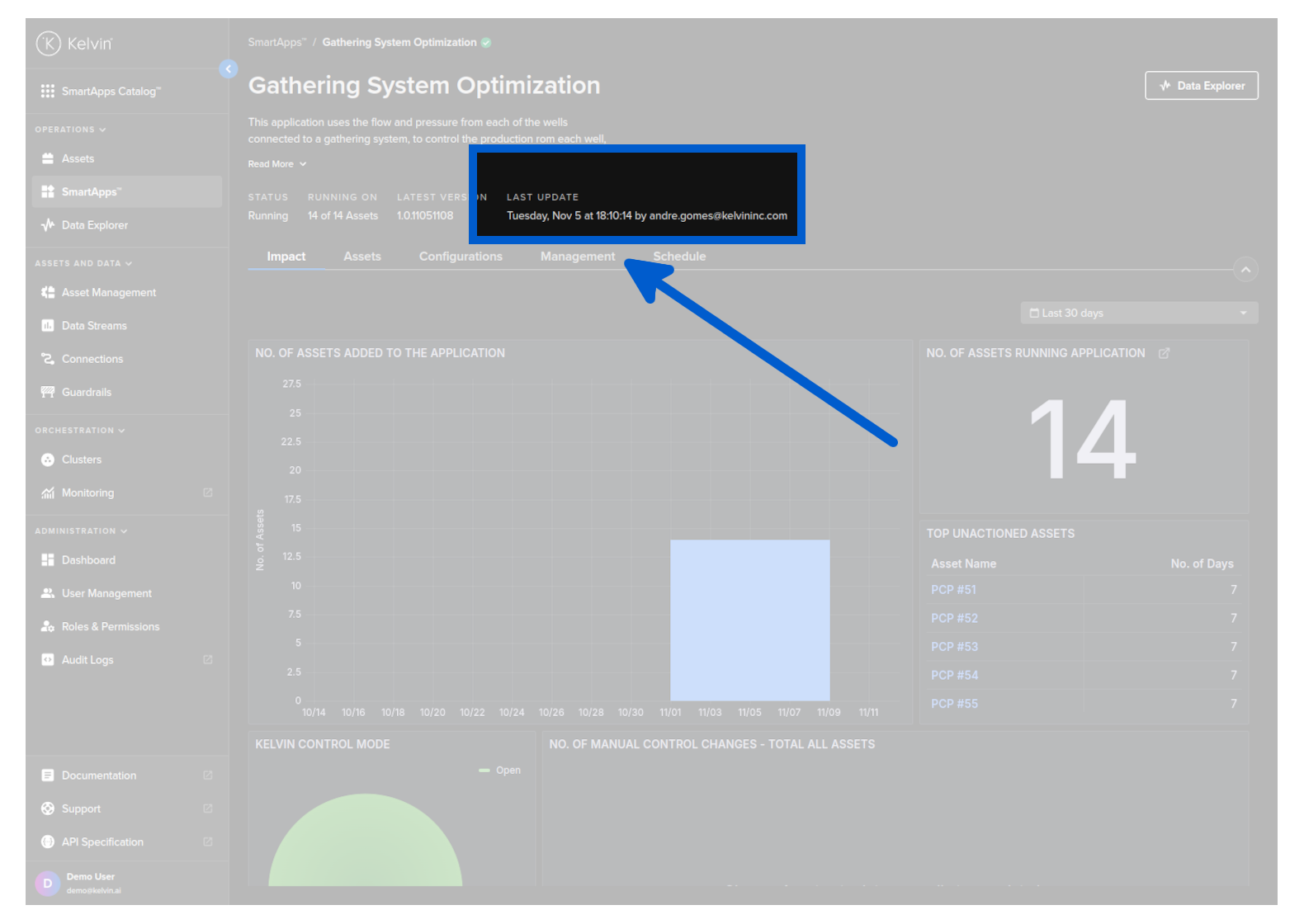The image size is (1304, 924).
Task: Open the Guardrails sidebar icon
Action: [x=48, y=392]
